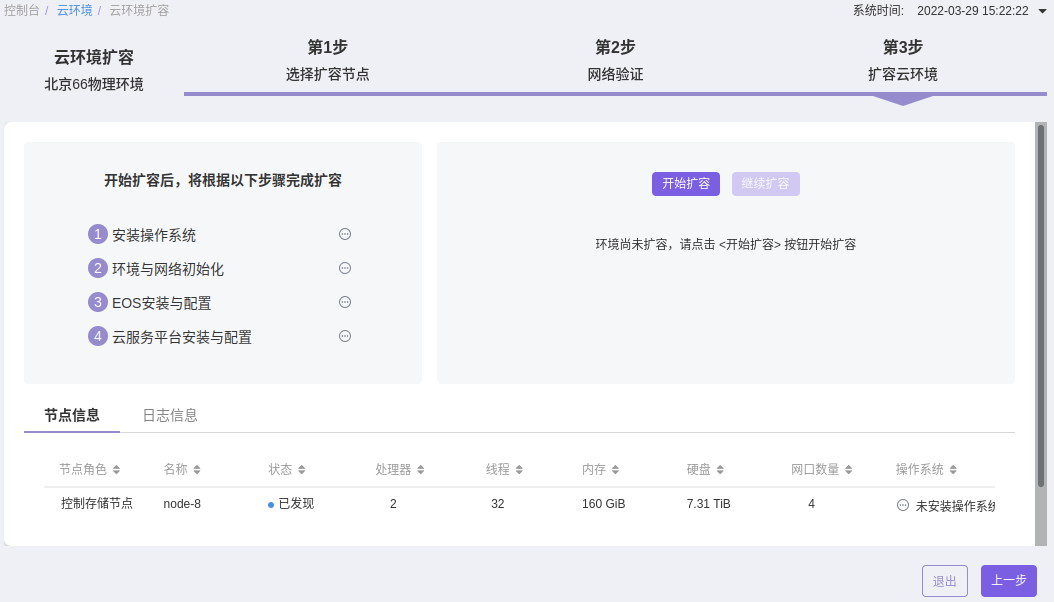Click the 未安装操作系统 status icon in node-8 row
Screen dimensions: 1054x602
(x=903, y=505)
